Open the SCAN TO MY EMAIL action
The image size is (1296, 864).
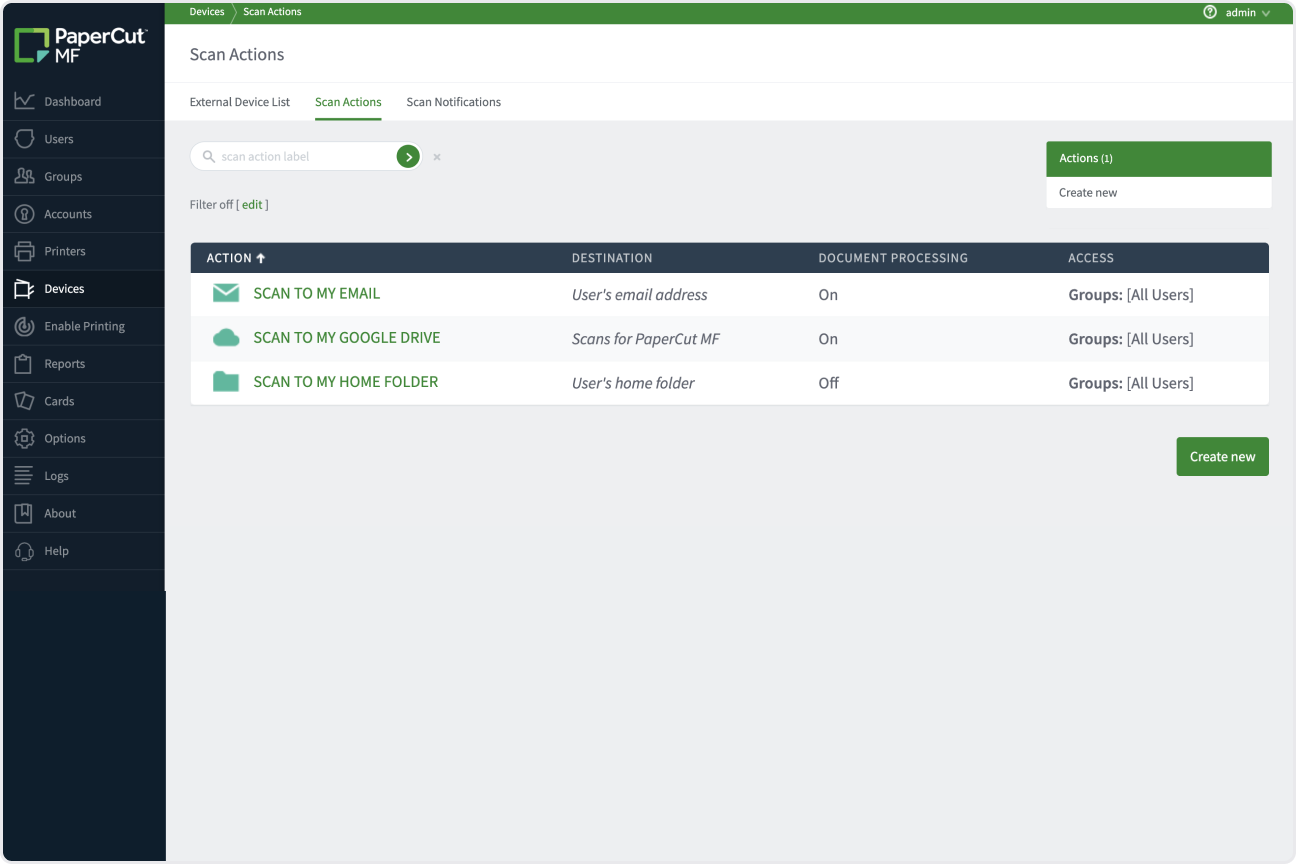317,293
